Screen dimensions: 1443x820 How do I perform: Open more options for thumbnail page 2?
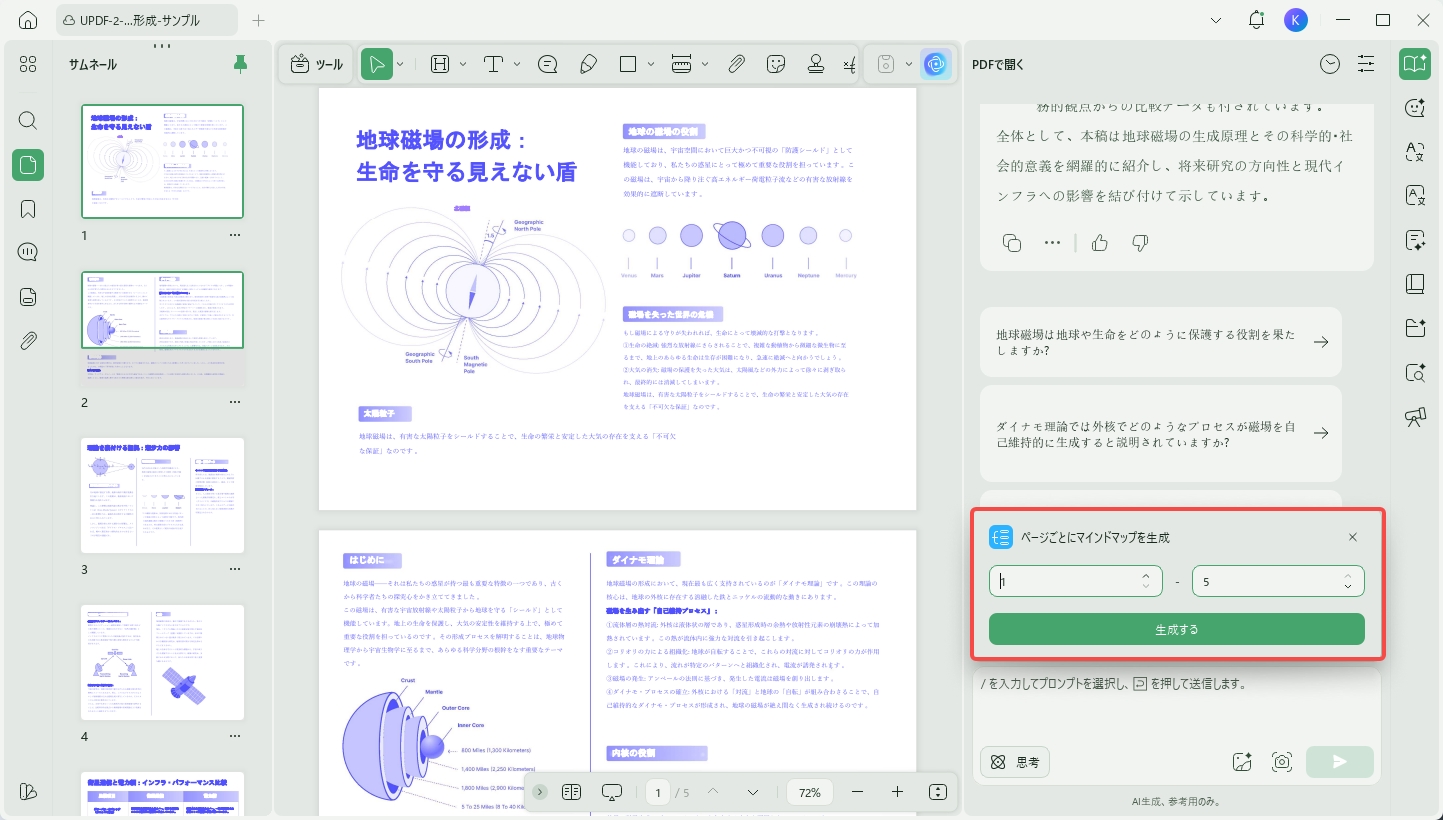point(235,402)
